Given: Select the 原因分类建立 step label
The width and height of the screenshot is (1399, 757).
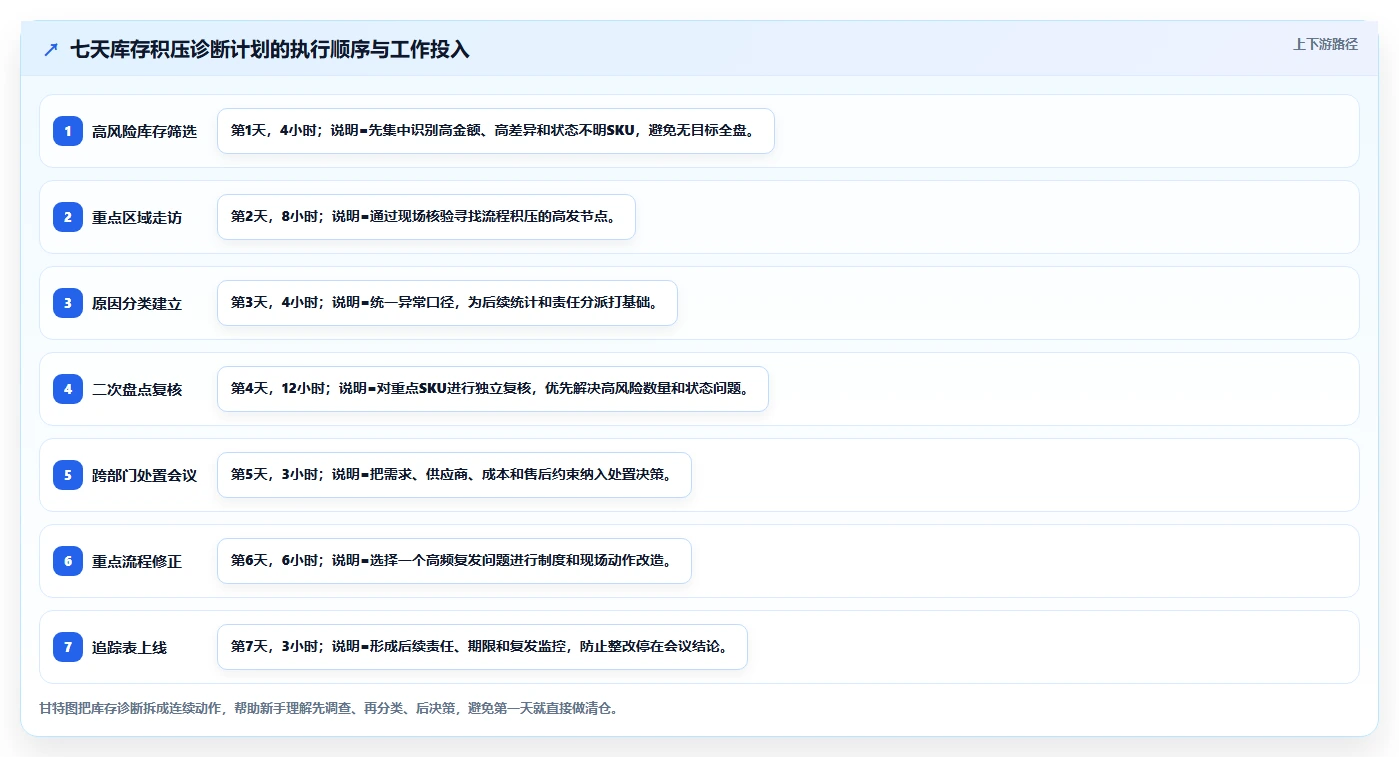Looking at the screenshot, I should 137,304.
